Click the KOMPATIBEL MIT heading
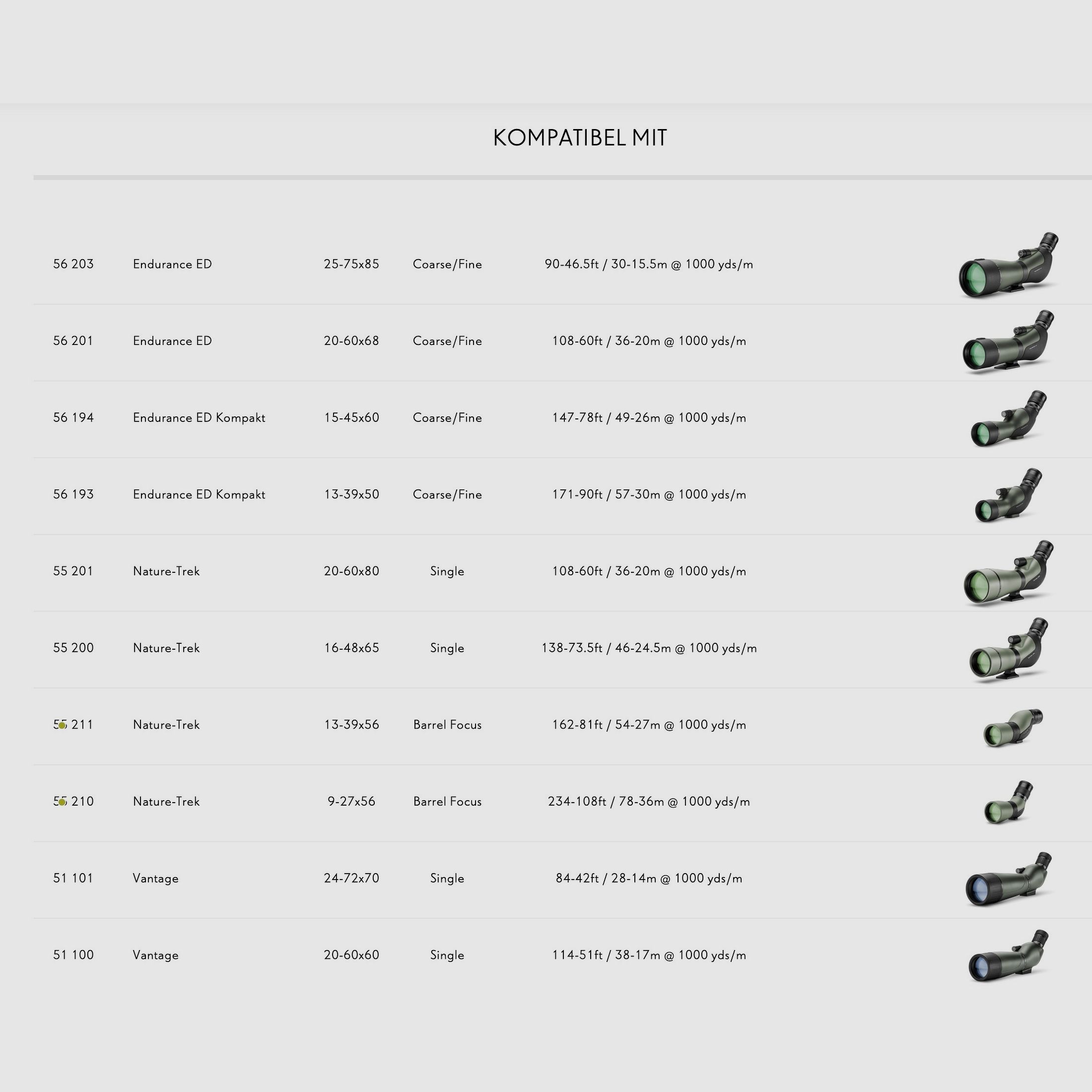The image size is (1092, 1092). (x=580, y=138)
